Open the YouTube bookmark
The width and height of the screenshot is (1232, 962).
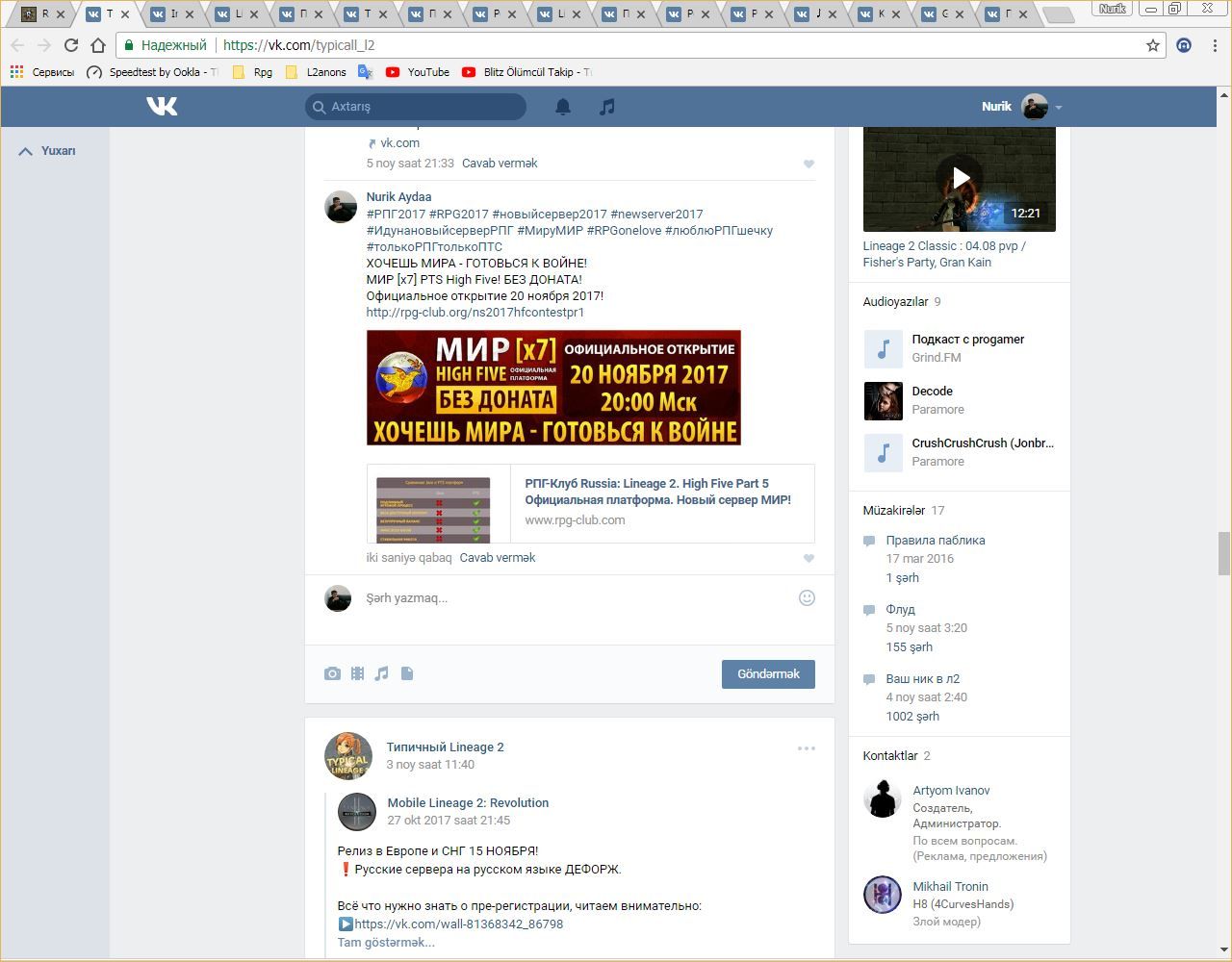418,72
